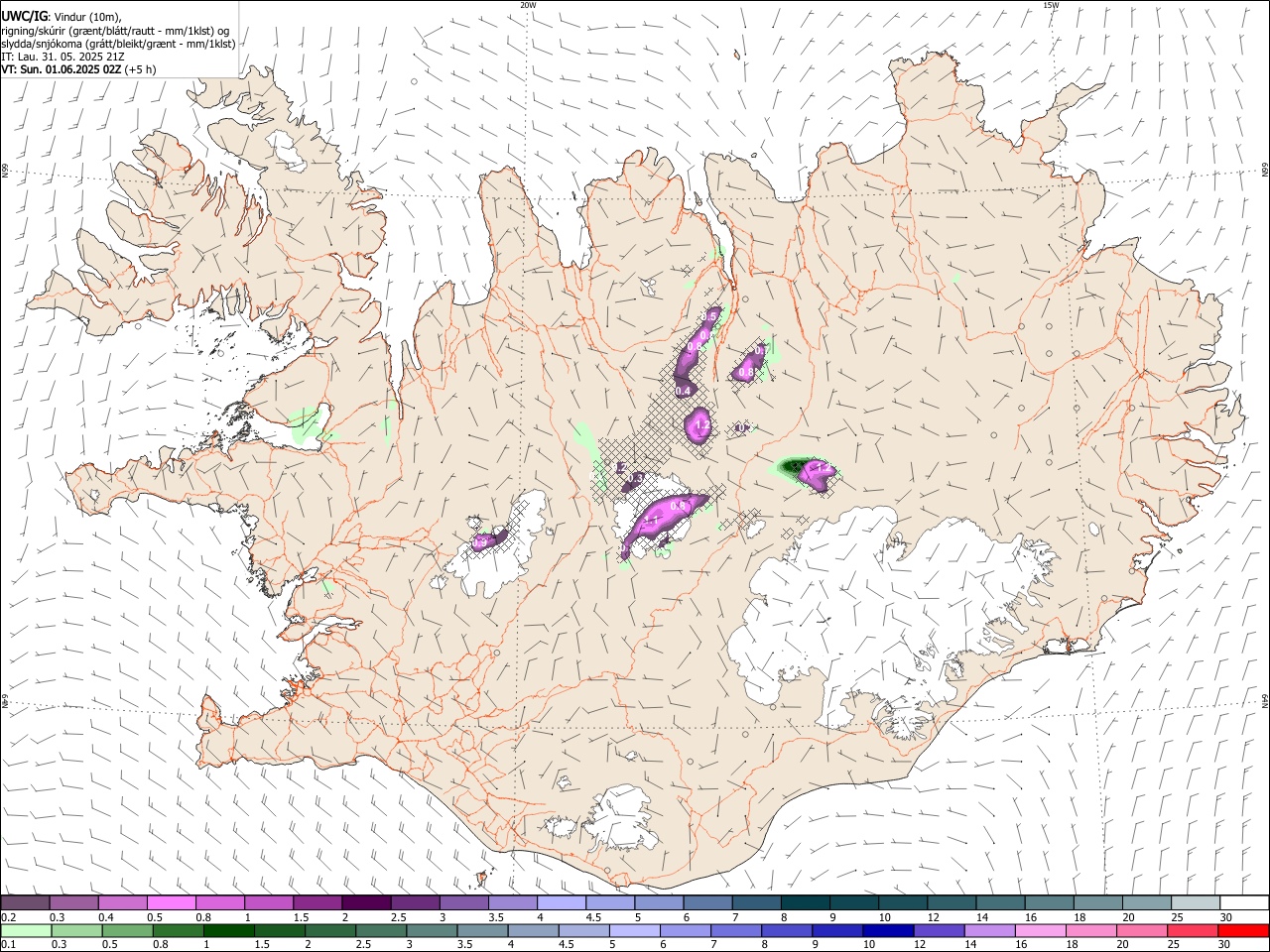Screen dimensions: 1270x952
Task: Click the 20W longitude label
Action: click(528, 5)
